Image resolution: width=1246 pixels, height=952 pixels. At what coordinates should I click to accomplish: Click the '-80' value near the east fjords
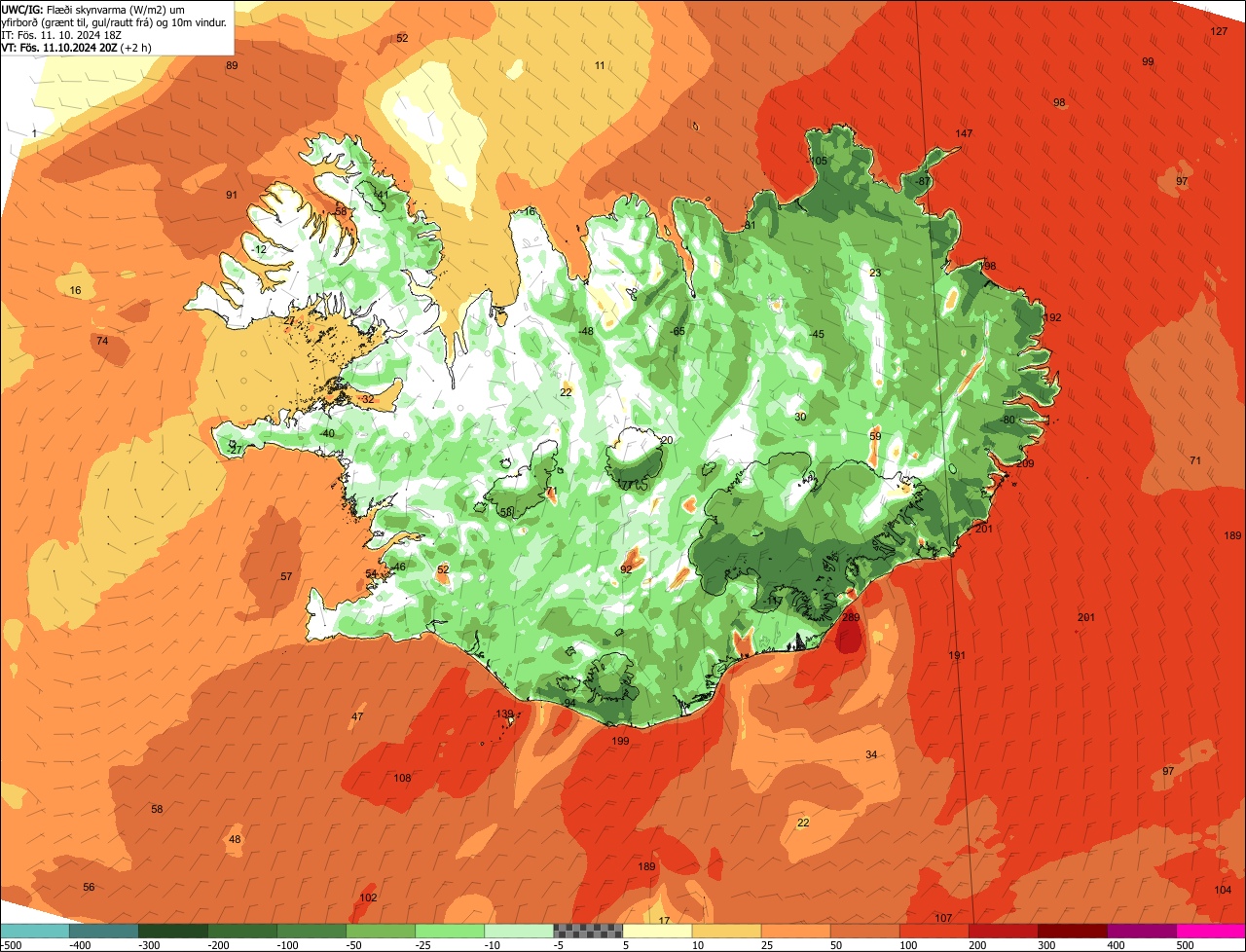(x=1008, y=420)
